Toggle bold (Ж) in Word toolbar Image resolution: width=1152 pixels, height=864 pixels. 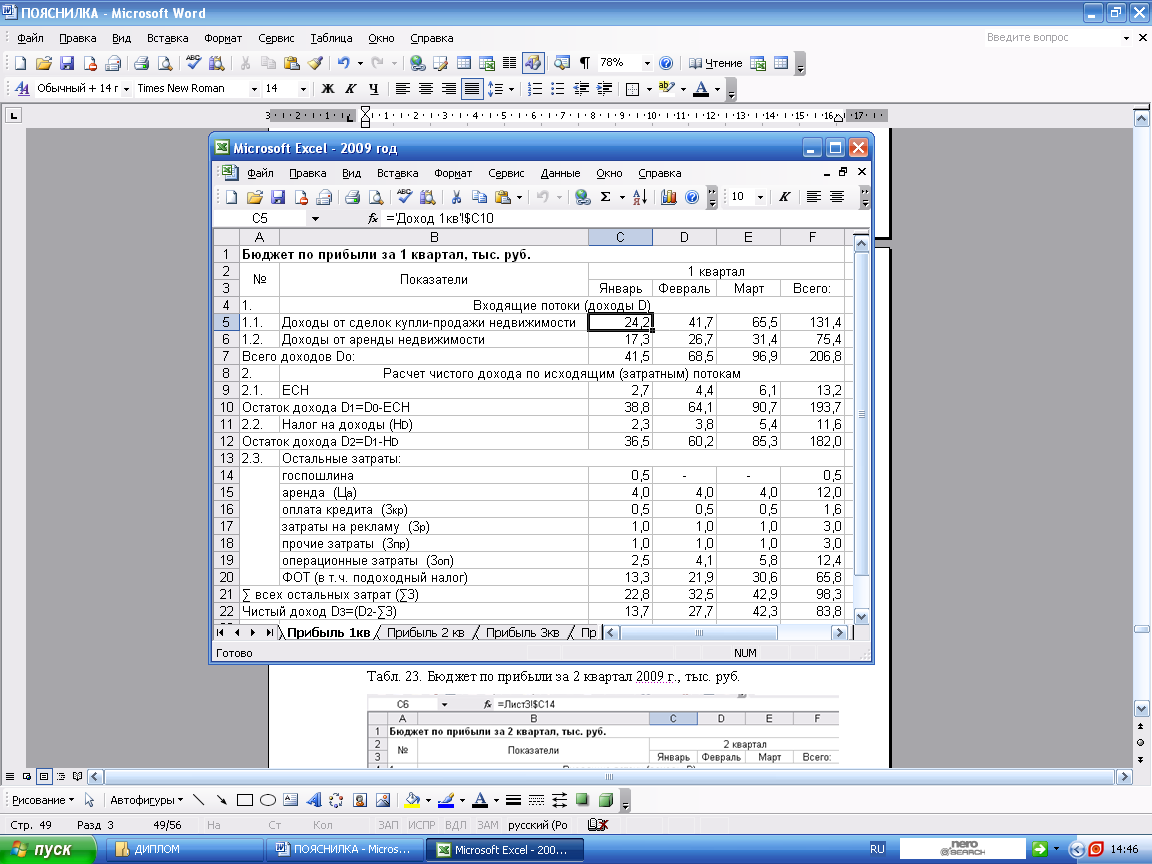click(x=327, y=88)
